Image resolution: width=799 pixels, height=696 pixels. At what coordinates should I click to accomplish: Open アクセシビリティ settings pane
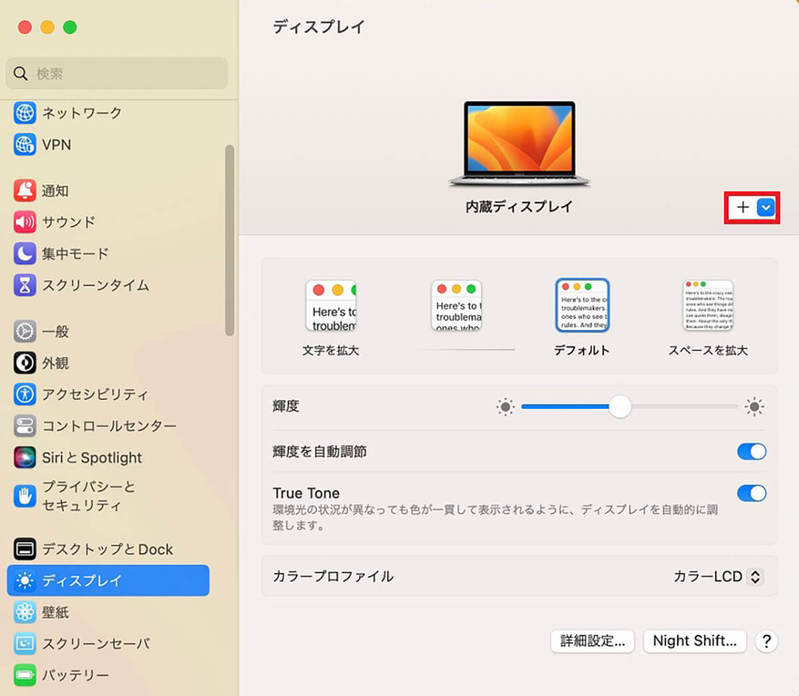(x=108, y=394)
